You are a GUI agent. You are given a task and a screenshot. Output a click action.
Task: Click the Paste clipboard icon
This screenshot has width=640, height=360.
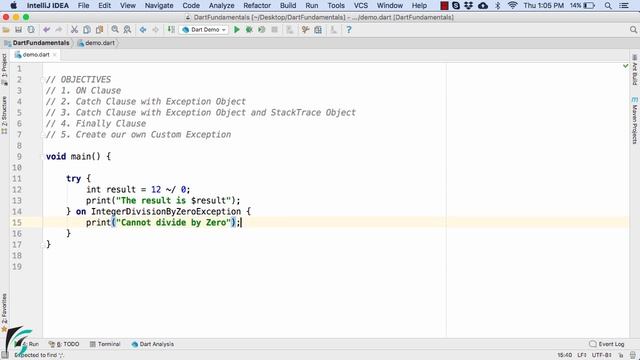(99, 30)
